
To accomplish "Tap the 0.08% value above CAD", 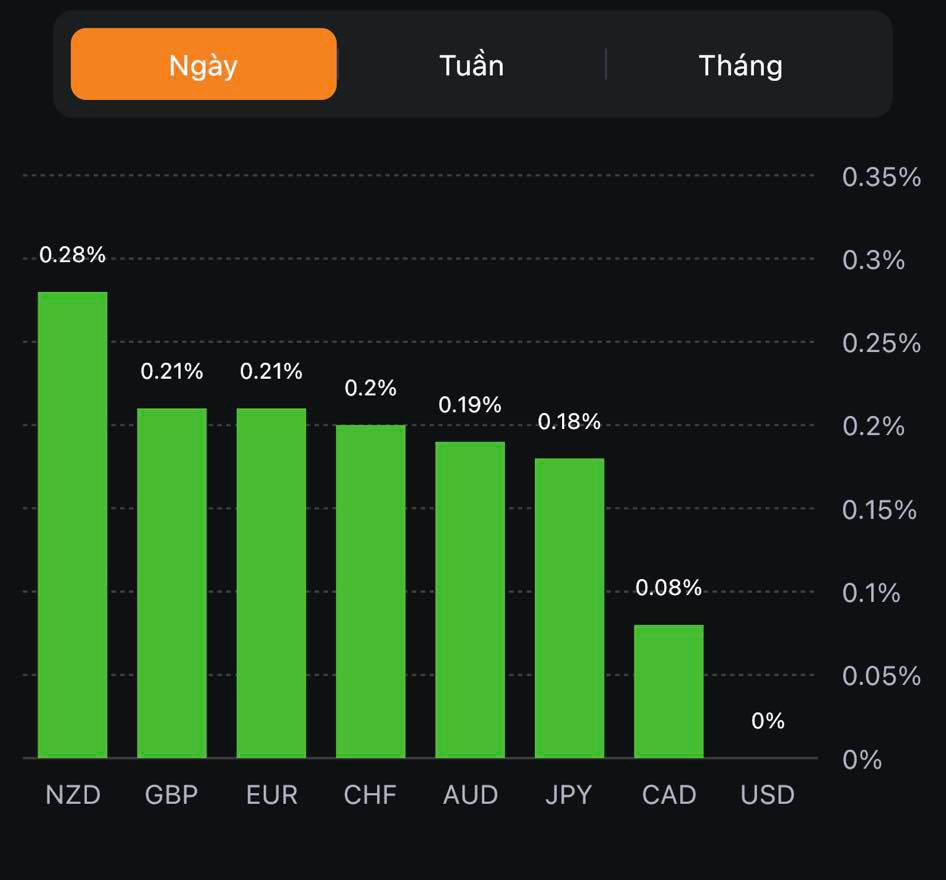I will click(669, 588).
